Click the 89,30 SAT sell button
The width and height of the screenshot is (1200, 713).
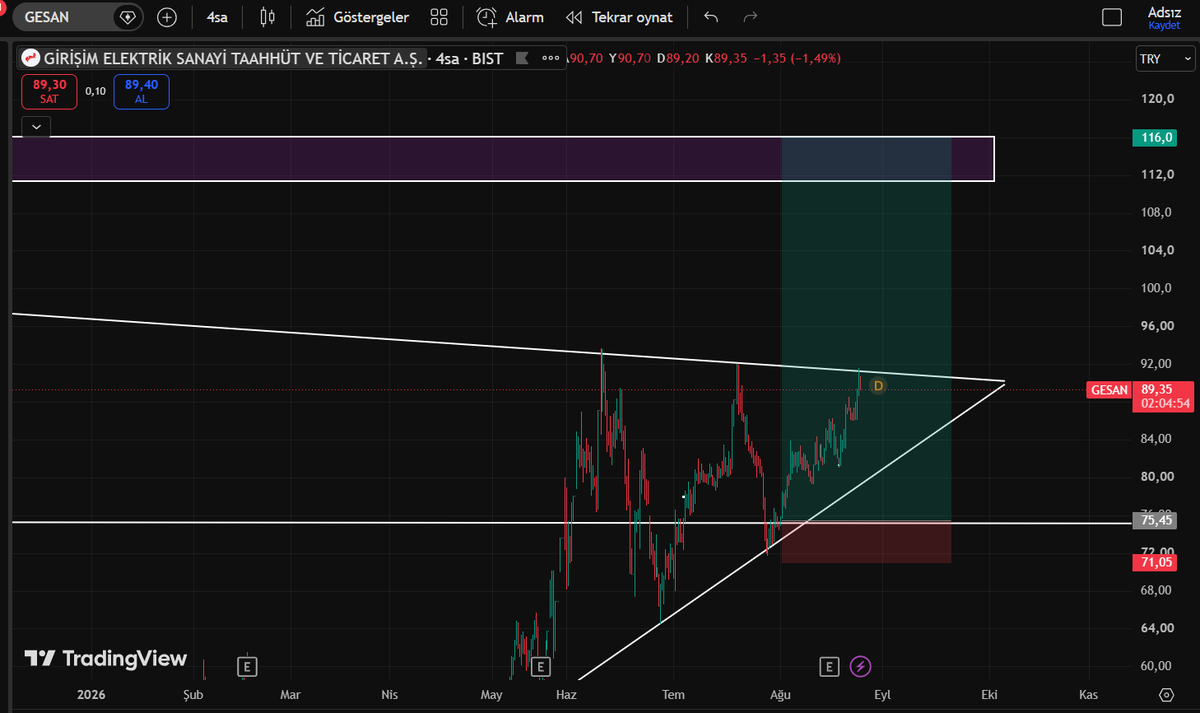point(49,91)
